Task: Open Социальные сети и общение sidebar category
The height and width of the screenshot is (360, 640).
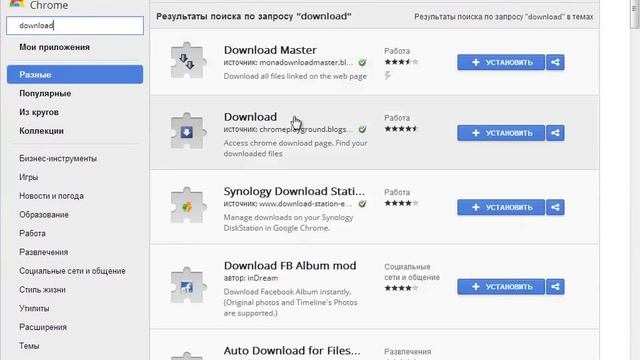Action: point(72,271)
